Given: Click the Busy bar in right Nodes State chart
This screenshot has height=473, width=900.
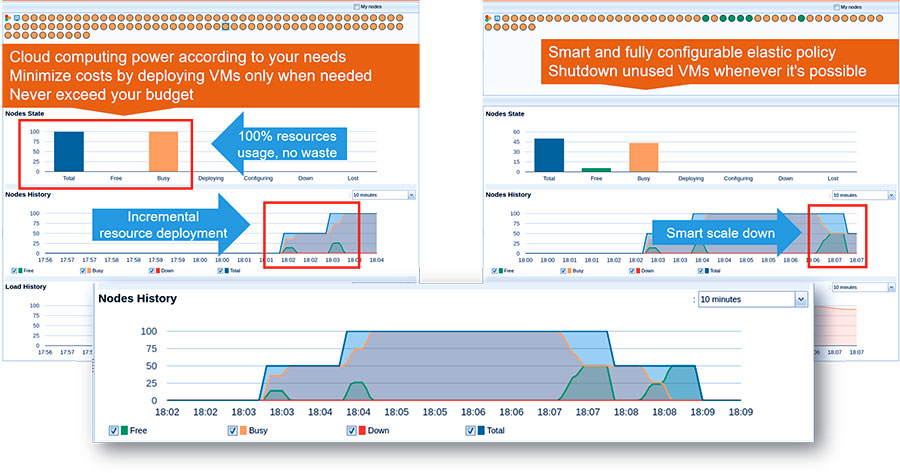Looking at the screenshot, I should pos(643,157).
